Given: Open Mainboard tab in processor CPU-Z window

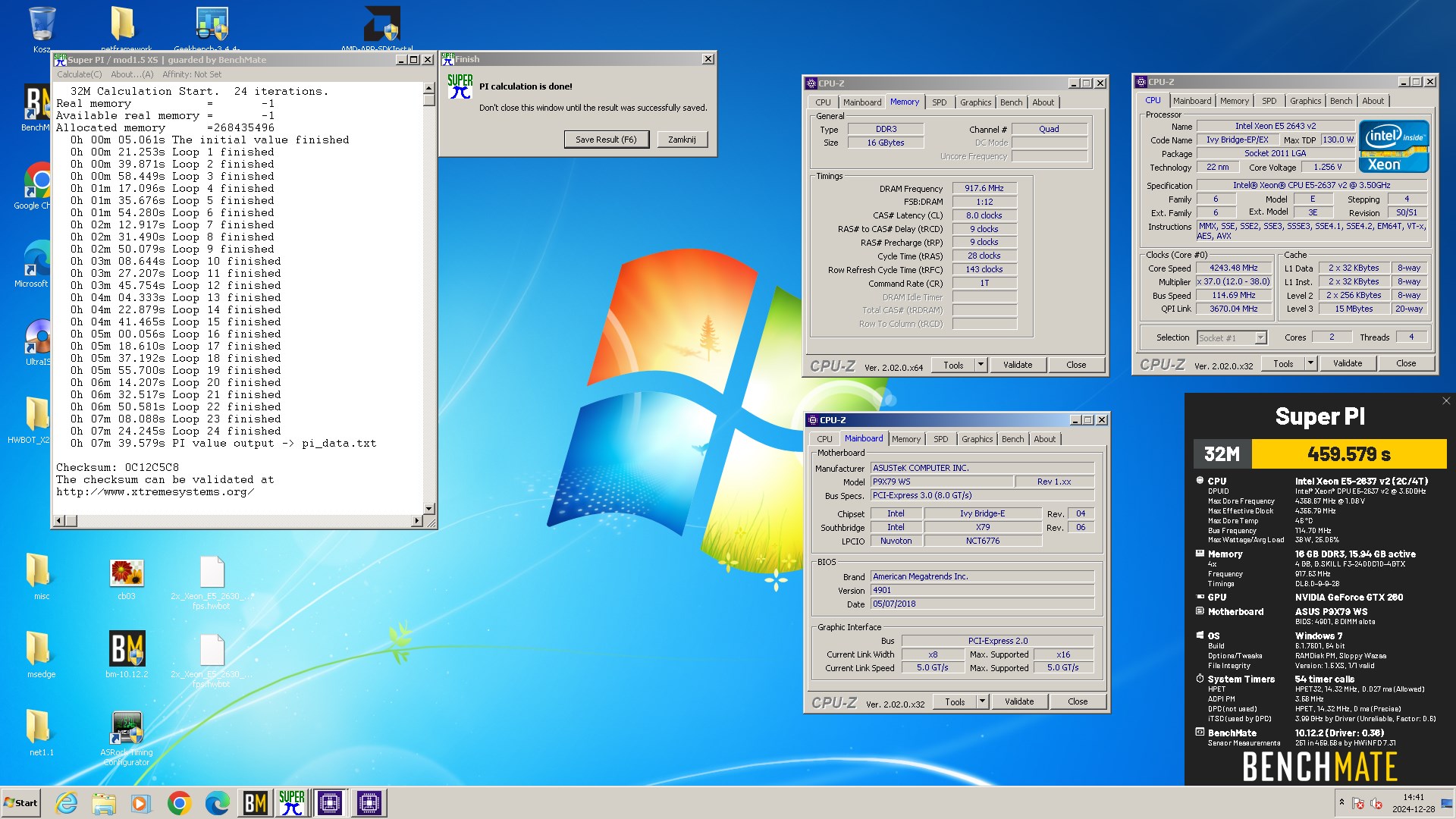Looking at the screenshot, I should click(x=1191, y=101).
